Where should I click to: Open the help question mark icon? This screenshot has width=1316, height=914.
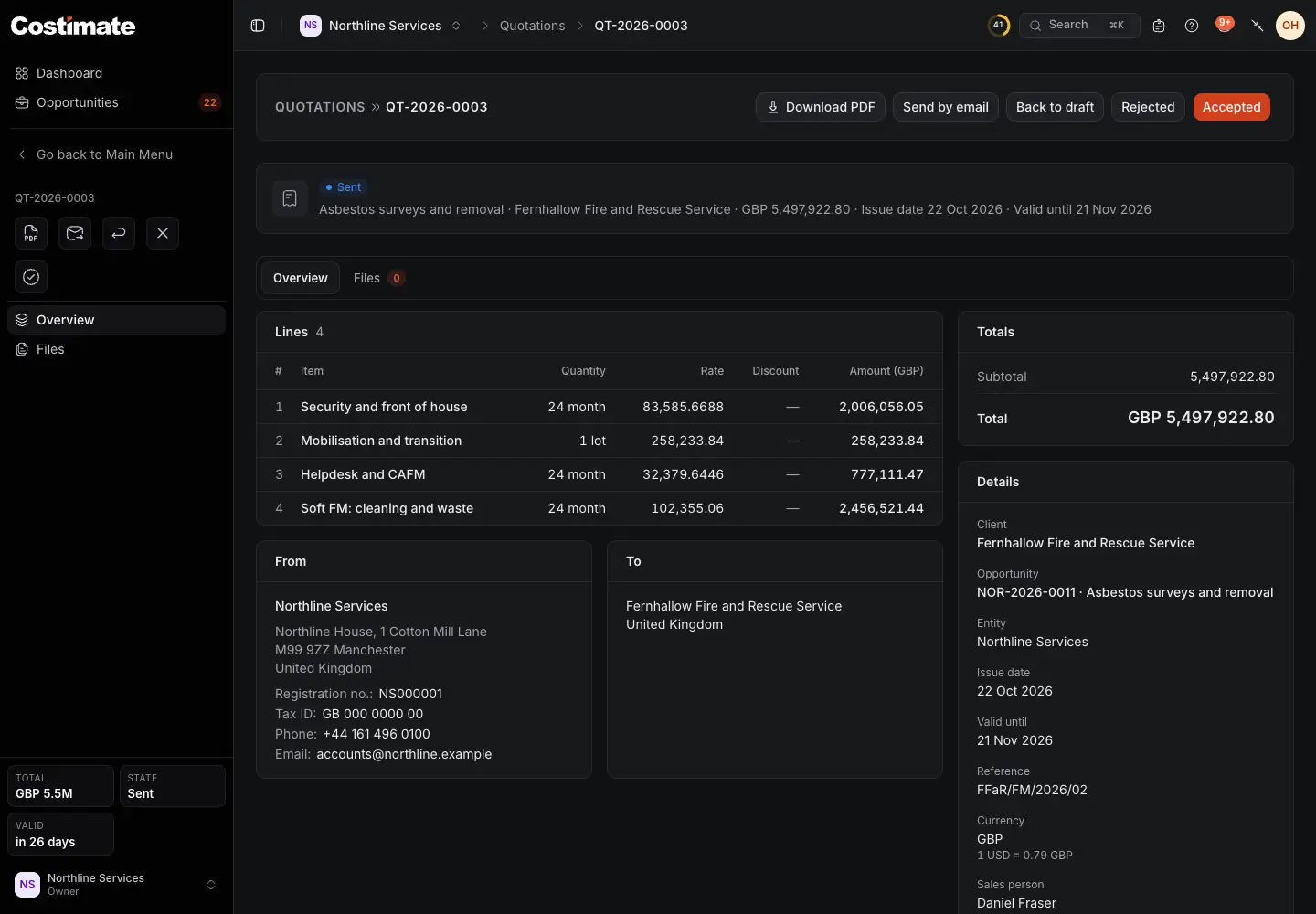pyautogui.click(x=1192, y=26)
